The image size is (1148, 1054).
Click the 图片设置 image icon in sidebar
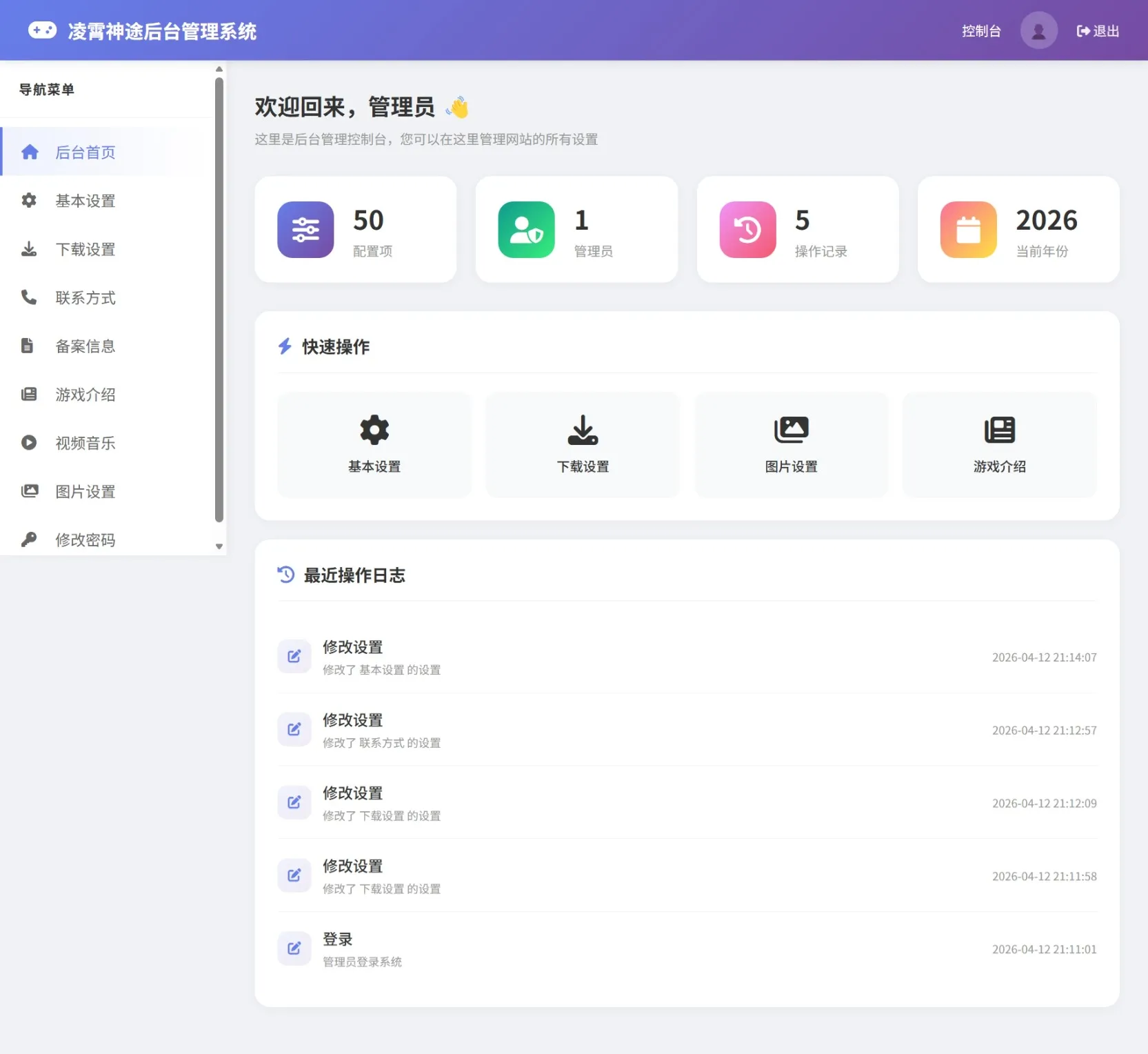[x=29, y=491]
